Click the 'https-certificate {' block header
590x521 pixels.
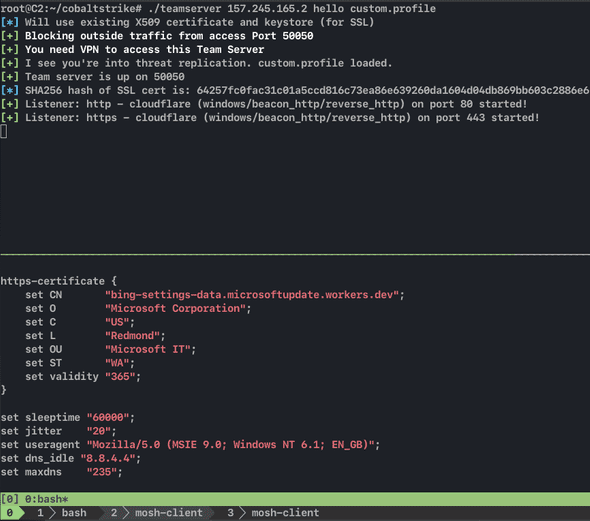(x=59, y=281)
